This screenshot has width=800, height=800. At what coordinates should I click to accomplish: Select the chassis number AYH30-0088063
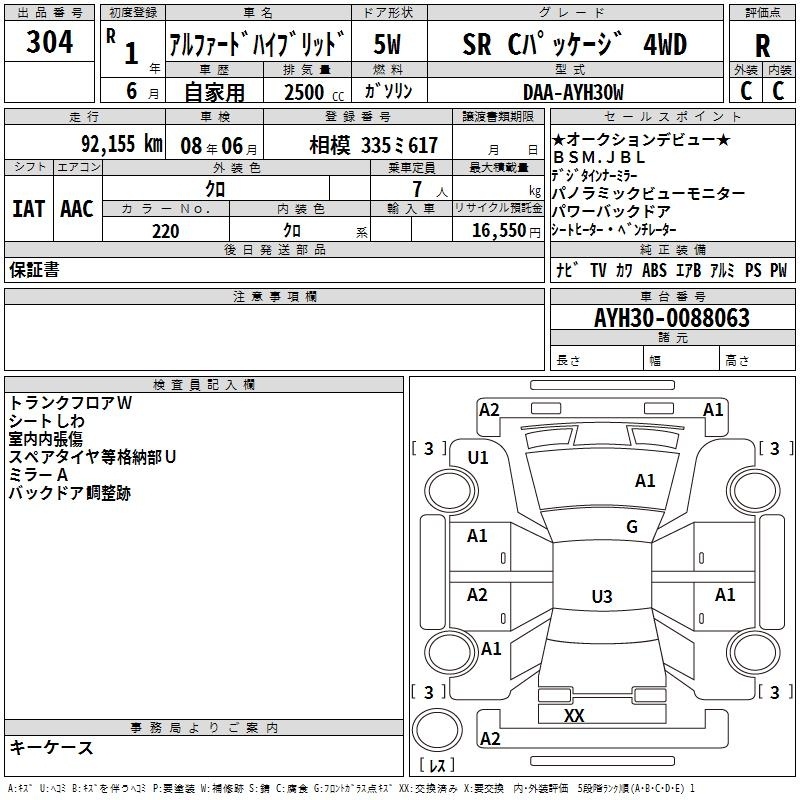(x=671, y=318)
